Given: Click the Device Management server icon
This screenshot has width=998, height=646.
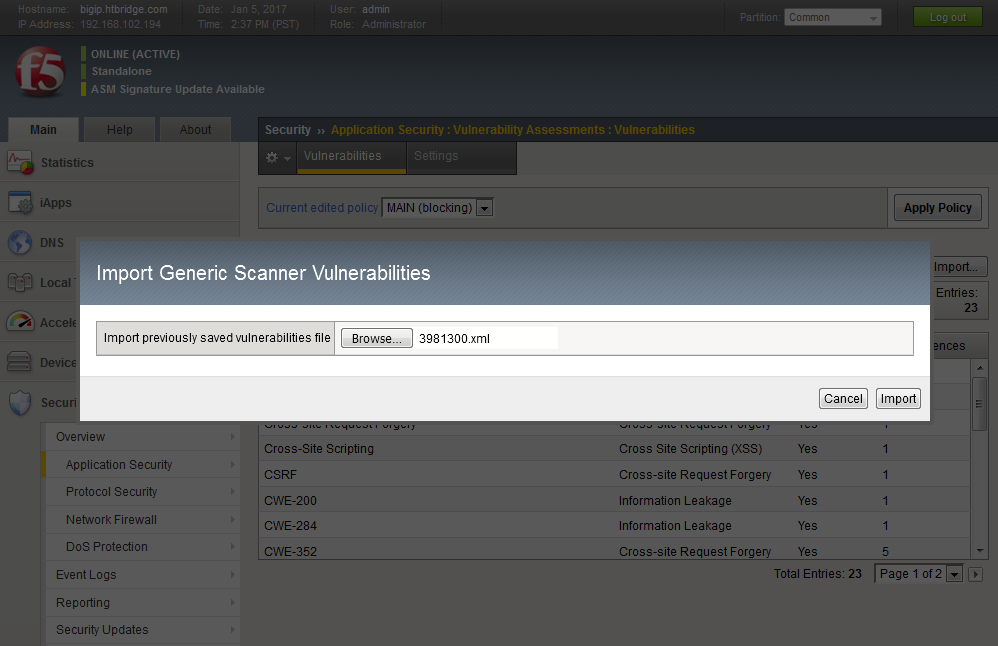Looking at the screenshot, I should [20, 362].
